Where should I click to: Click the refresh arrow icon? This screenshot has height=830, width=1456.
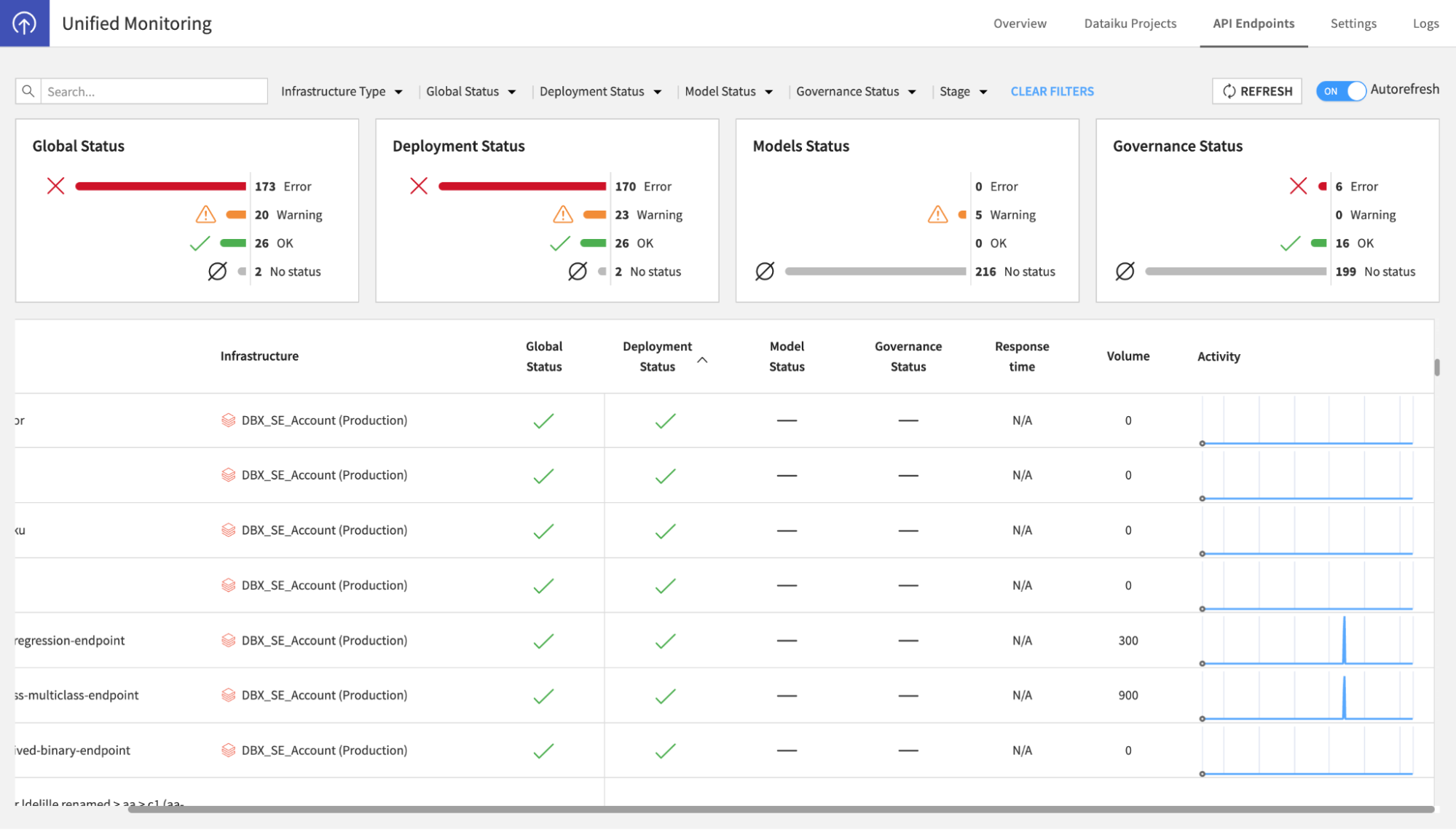(1229, 91)
